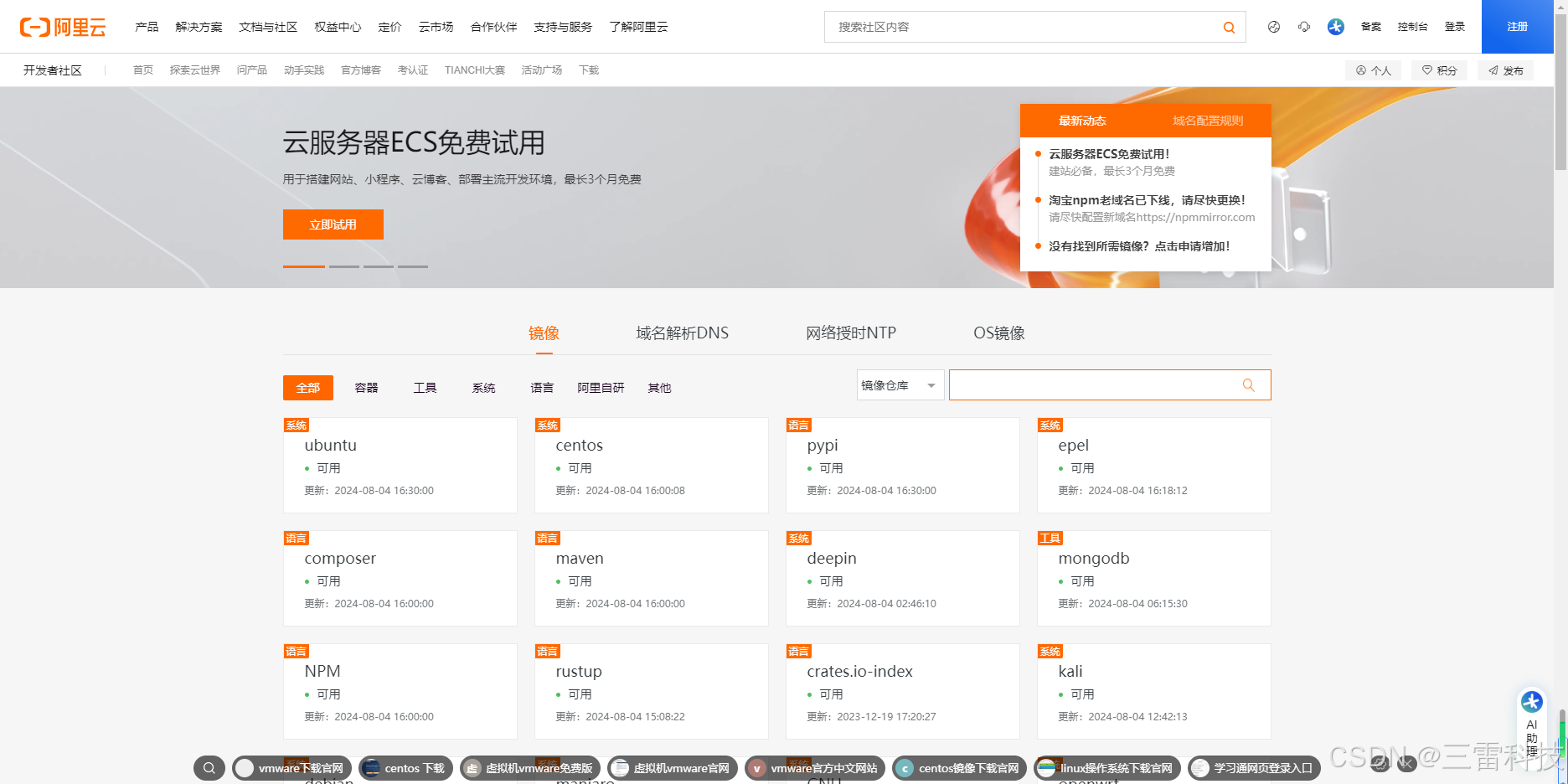
Task: Open 淘宝npm老域名已下线 news item
Action: 1147,200
